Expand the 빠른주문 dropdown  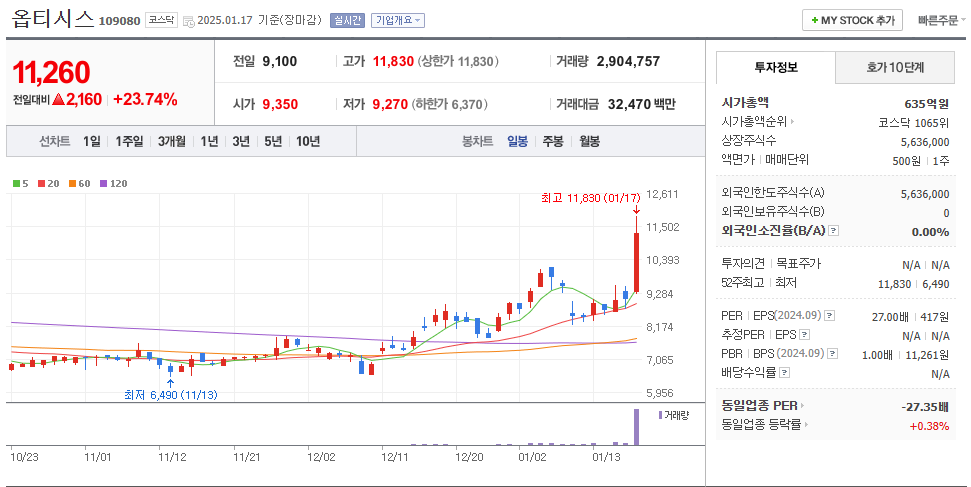tap(941, 20)
